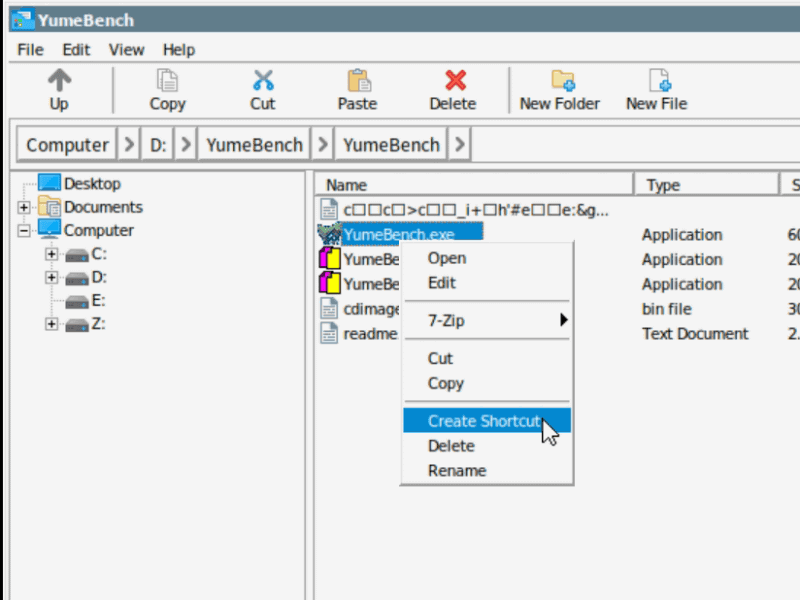Screen dimensions: 800x600
Task: Collapse the Computer tree node
Action: tap(23, 231)
